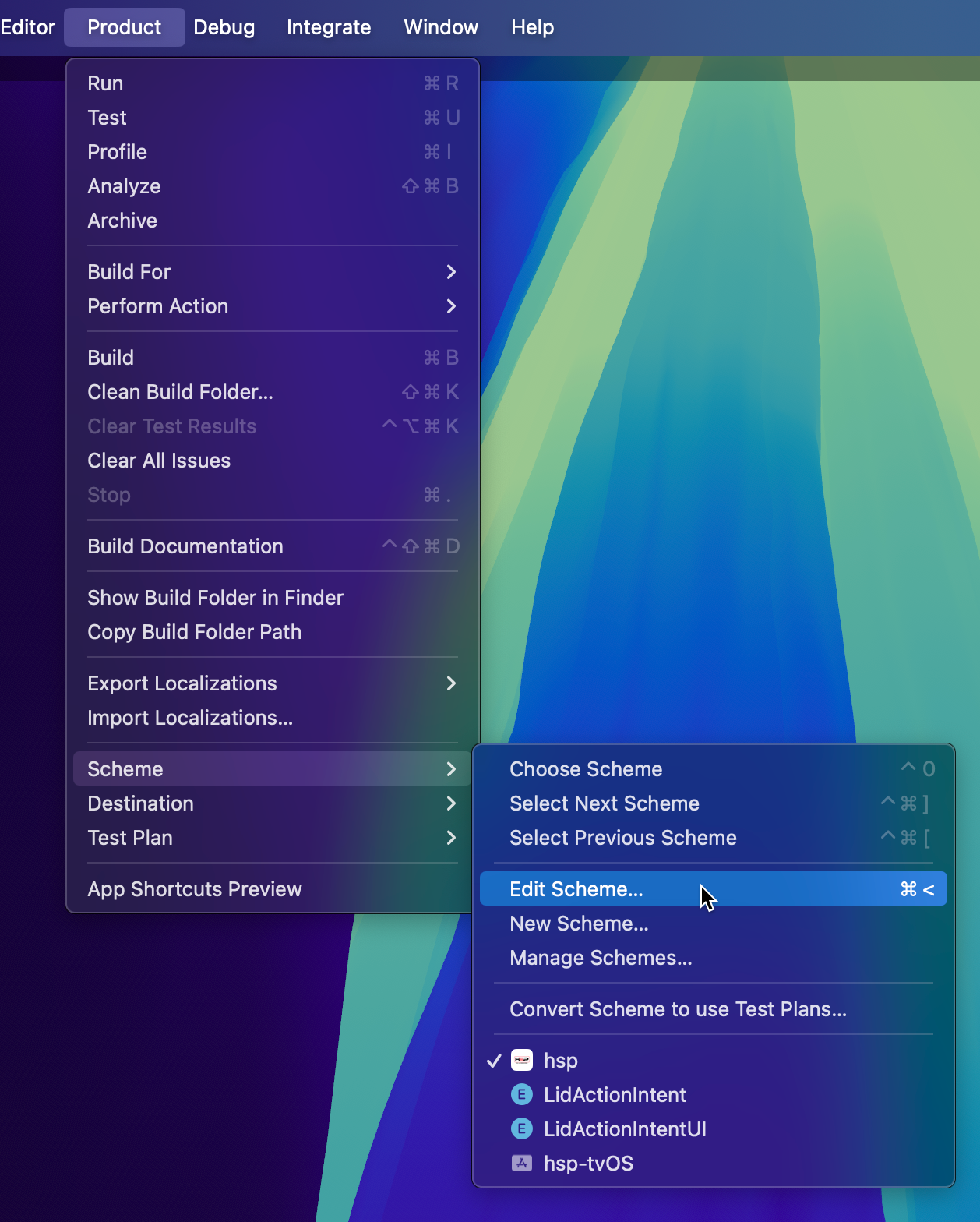Choose the Build command
This screenshot has width=980, height=1222.
[x=273, y=358]
